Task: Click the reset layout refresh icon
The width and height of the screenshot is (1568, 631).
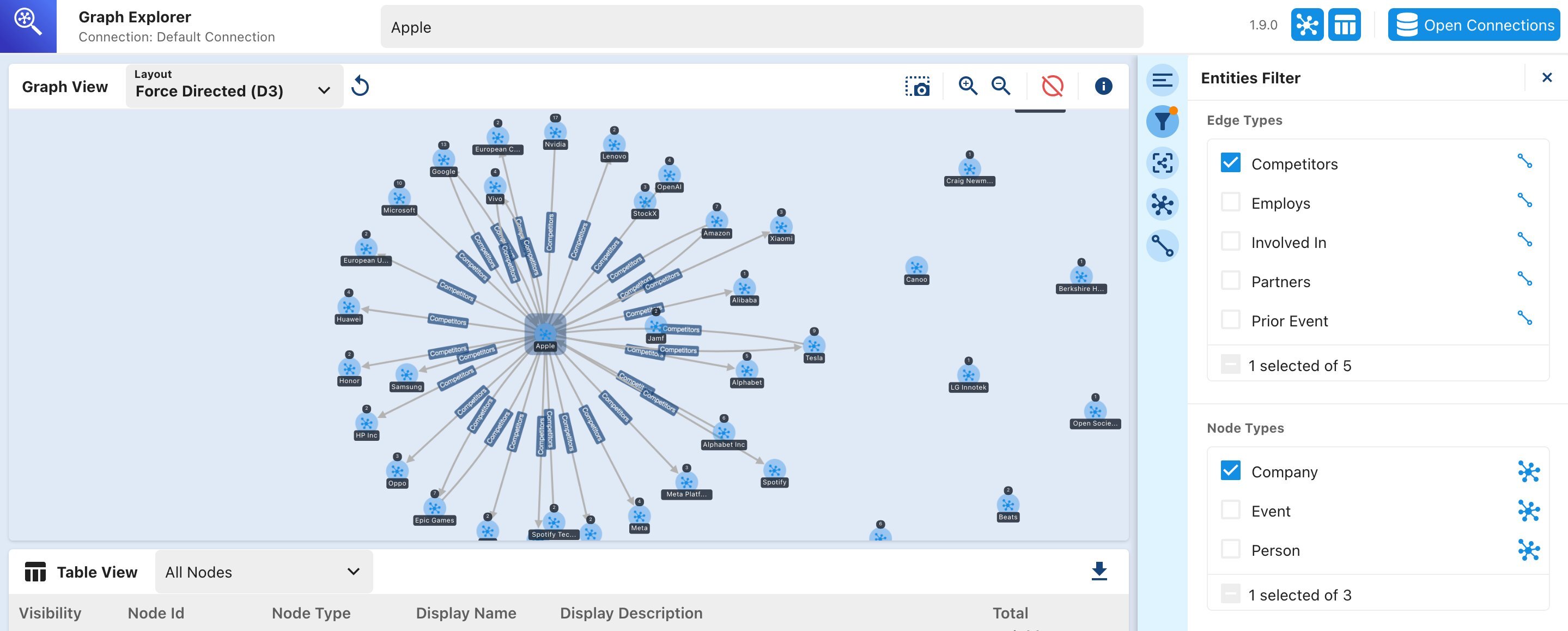Action: [360, 87]
